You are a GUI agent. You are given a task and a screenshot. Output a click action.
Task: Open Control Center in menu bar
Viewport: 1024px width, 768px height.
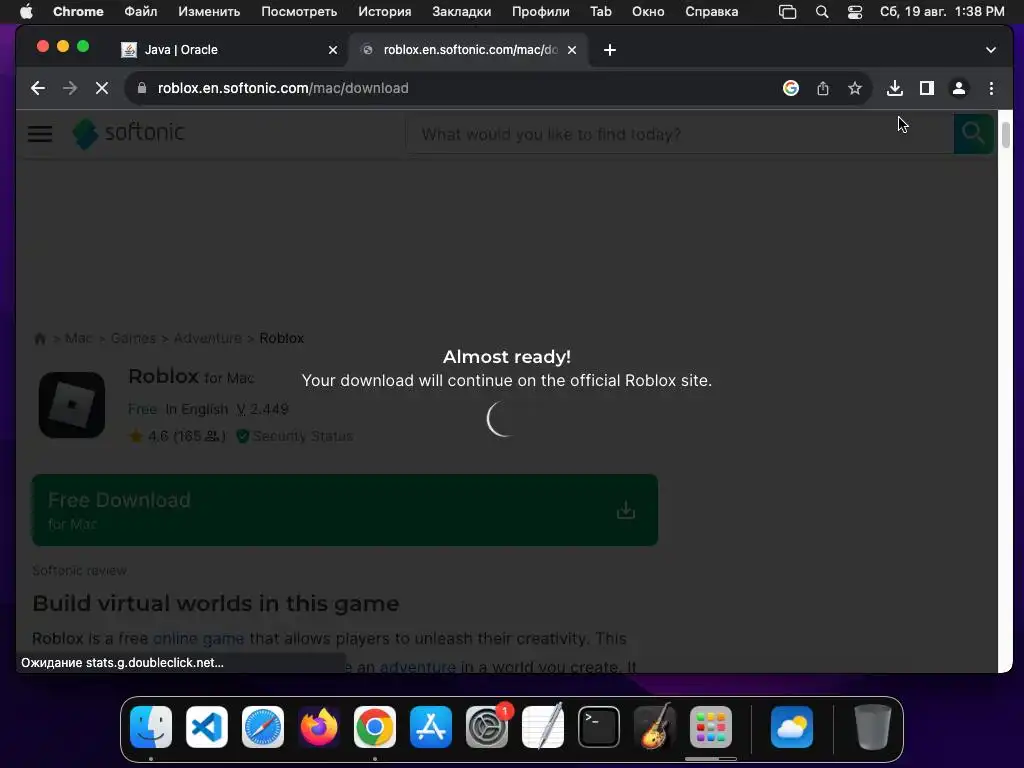point(855,12)
